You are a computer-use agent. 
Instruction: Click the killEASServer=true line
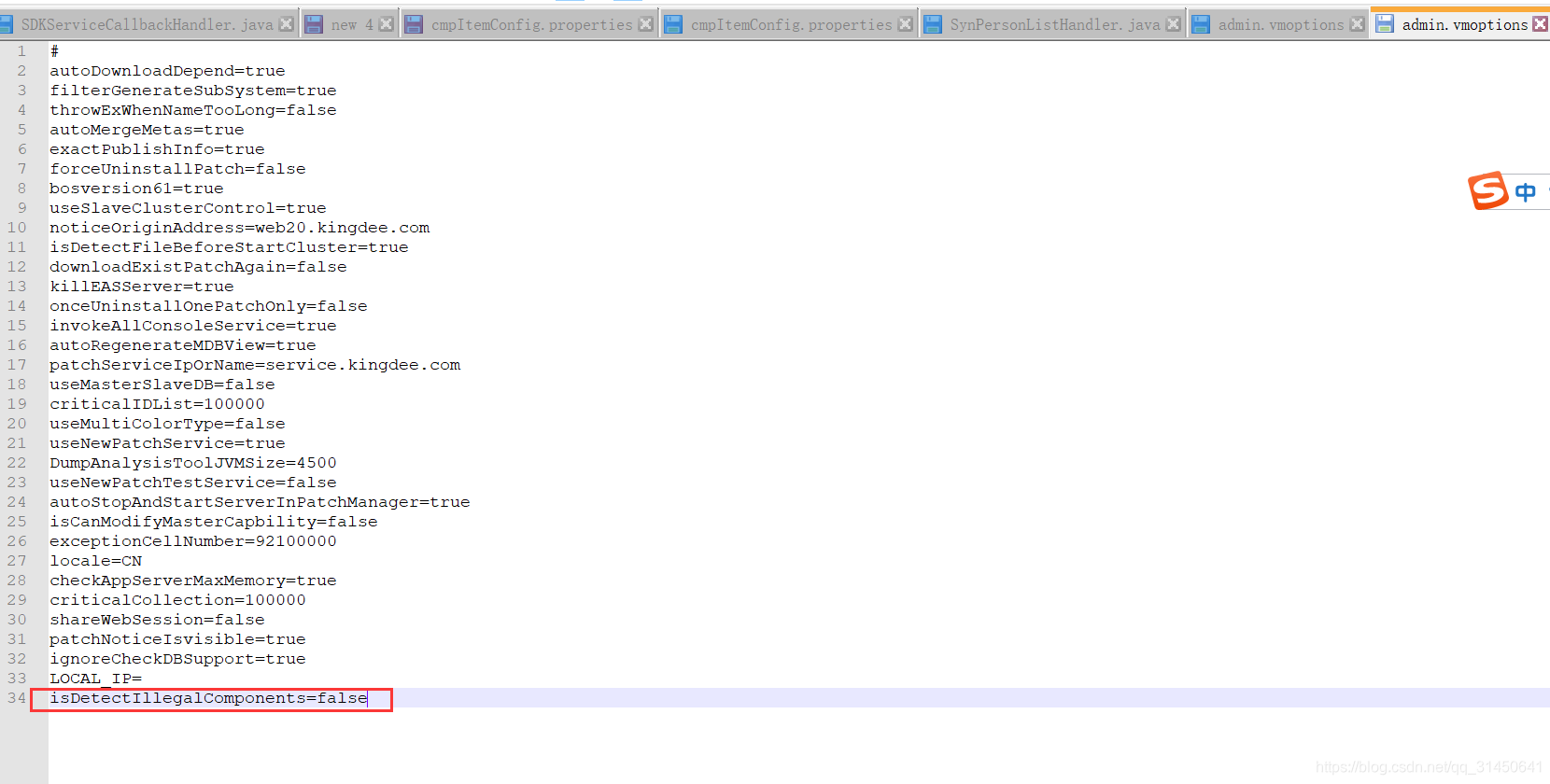coord(142,287)
